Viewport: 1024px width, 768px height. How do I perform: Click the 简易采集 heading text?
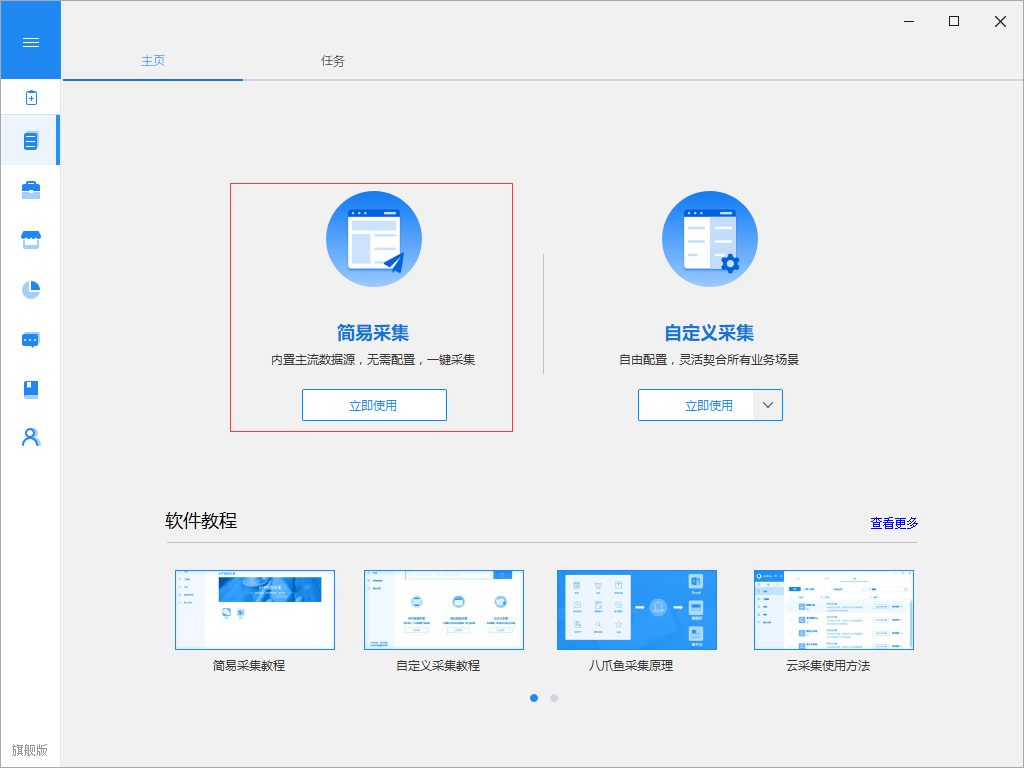pyautogui.click(x=373, y=333)
